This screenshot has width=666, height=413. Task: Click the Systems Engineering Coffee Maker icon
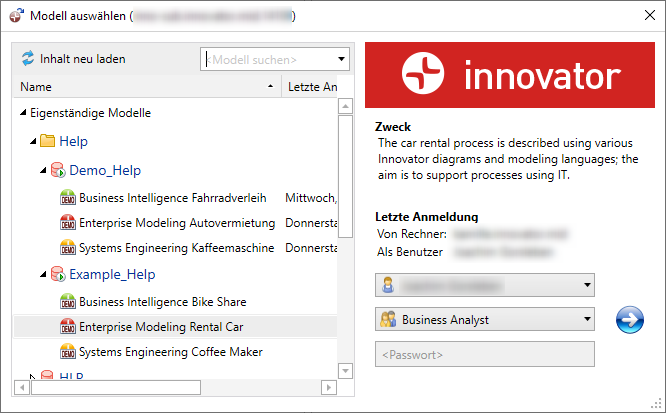tap(68, 351)
